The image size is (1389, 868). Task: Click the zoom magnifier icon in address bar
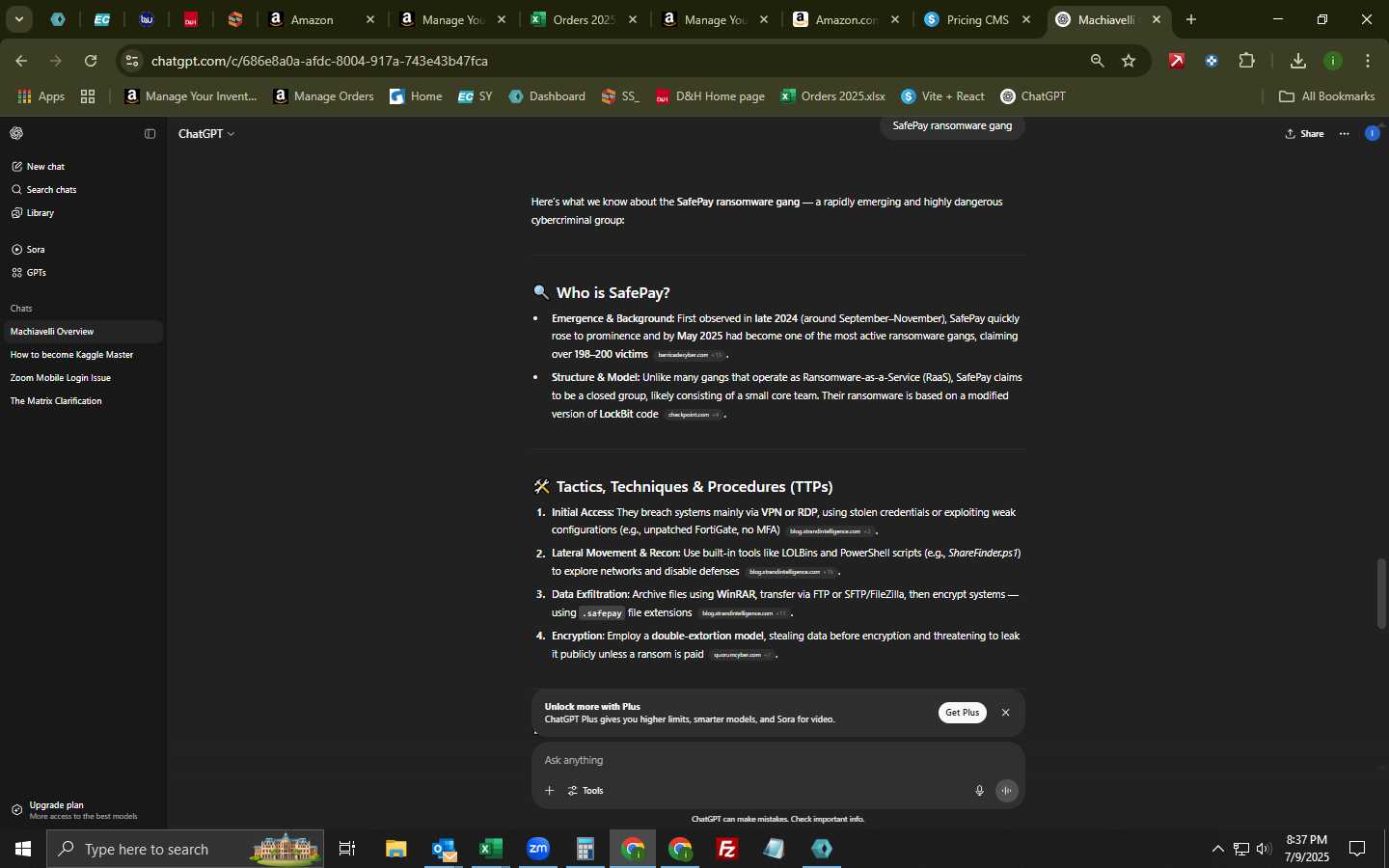(x=1097, y=61)
